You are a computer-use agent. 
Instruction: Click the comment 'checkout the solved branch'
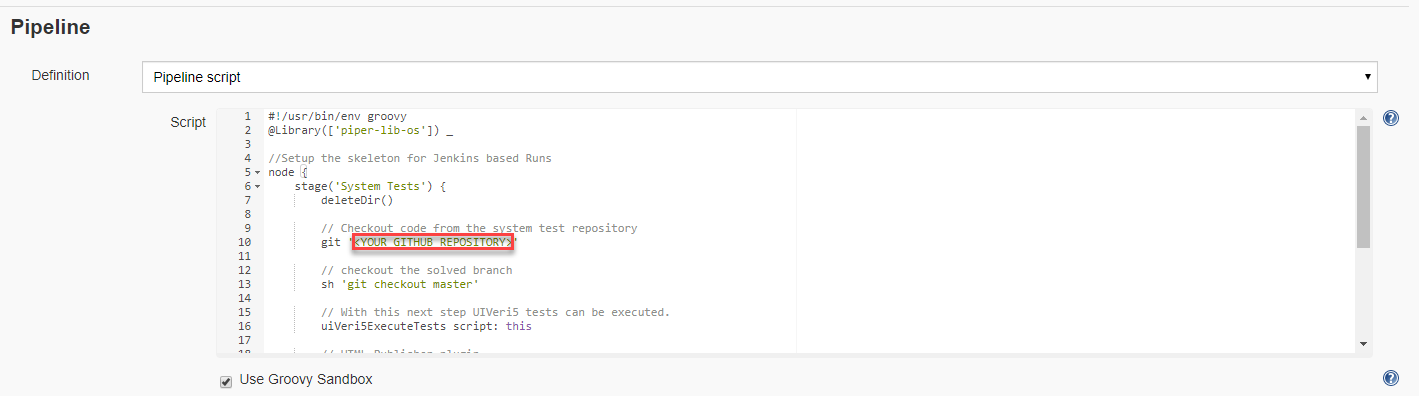click(416, 270)
